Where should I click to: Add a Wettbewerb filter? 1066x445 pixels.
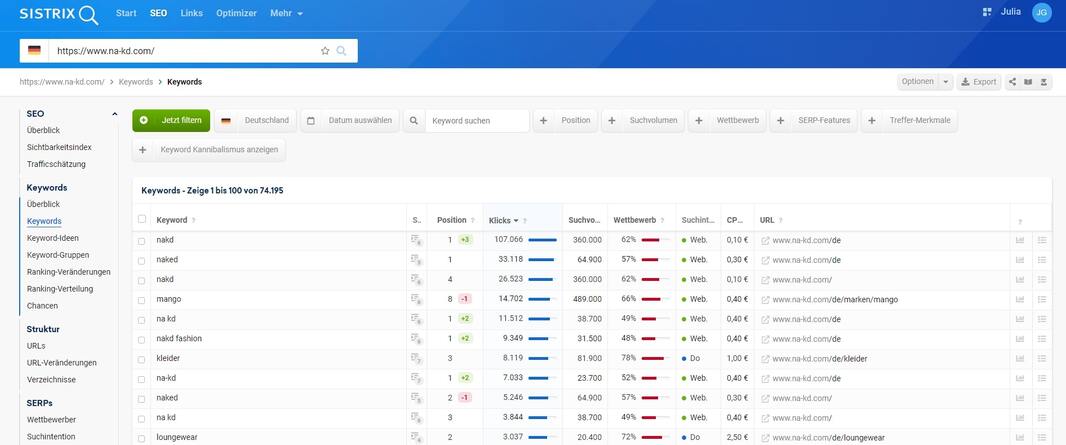727,120
